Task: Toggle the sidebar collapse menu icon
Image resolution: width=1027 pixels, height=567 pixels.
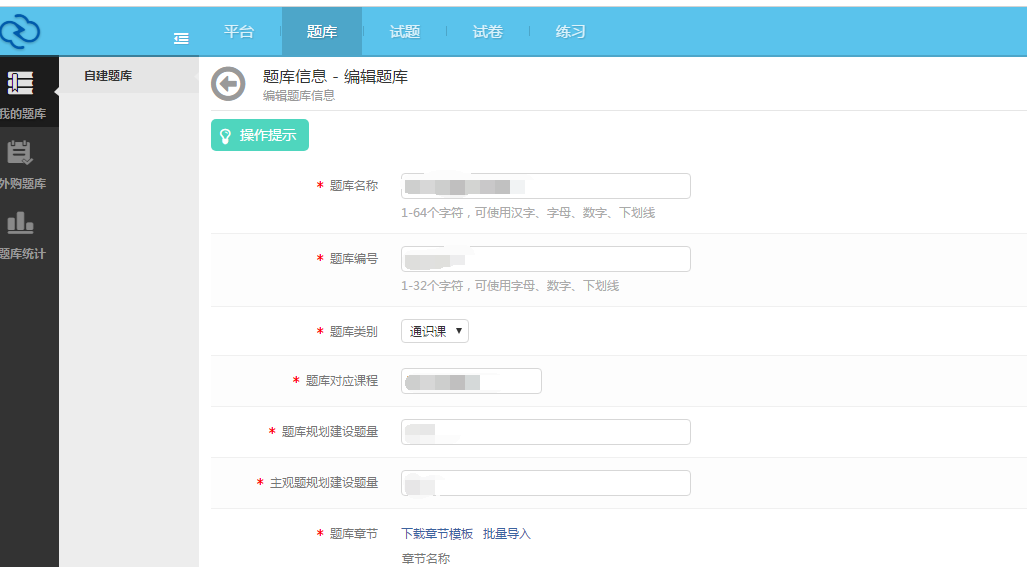Action: (181, 38)
